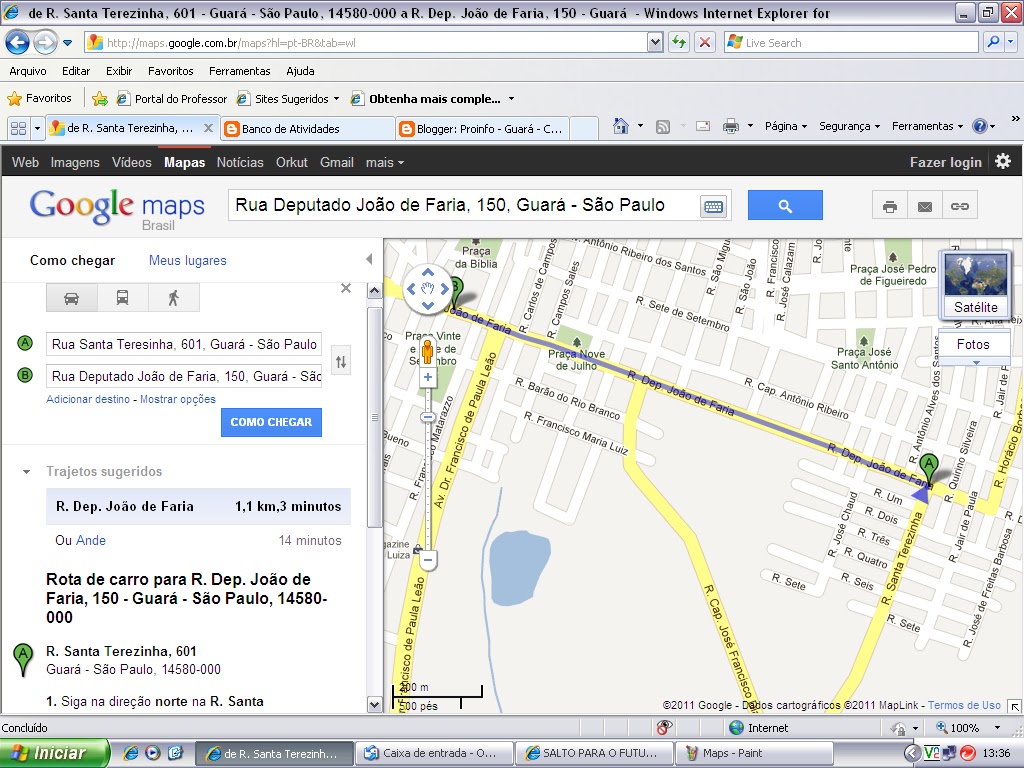
Task: Pan map up with the navigation arrow
Action: tap(428, 272)
